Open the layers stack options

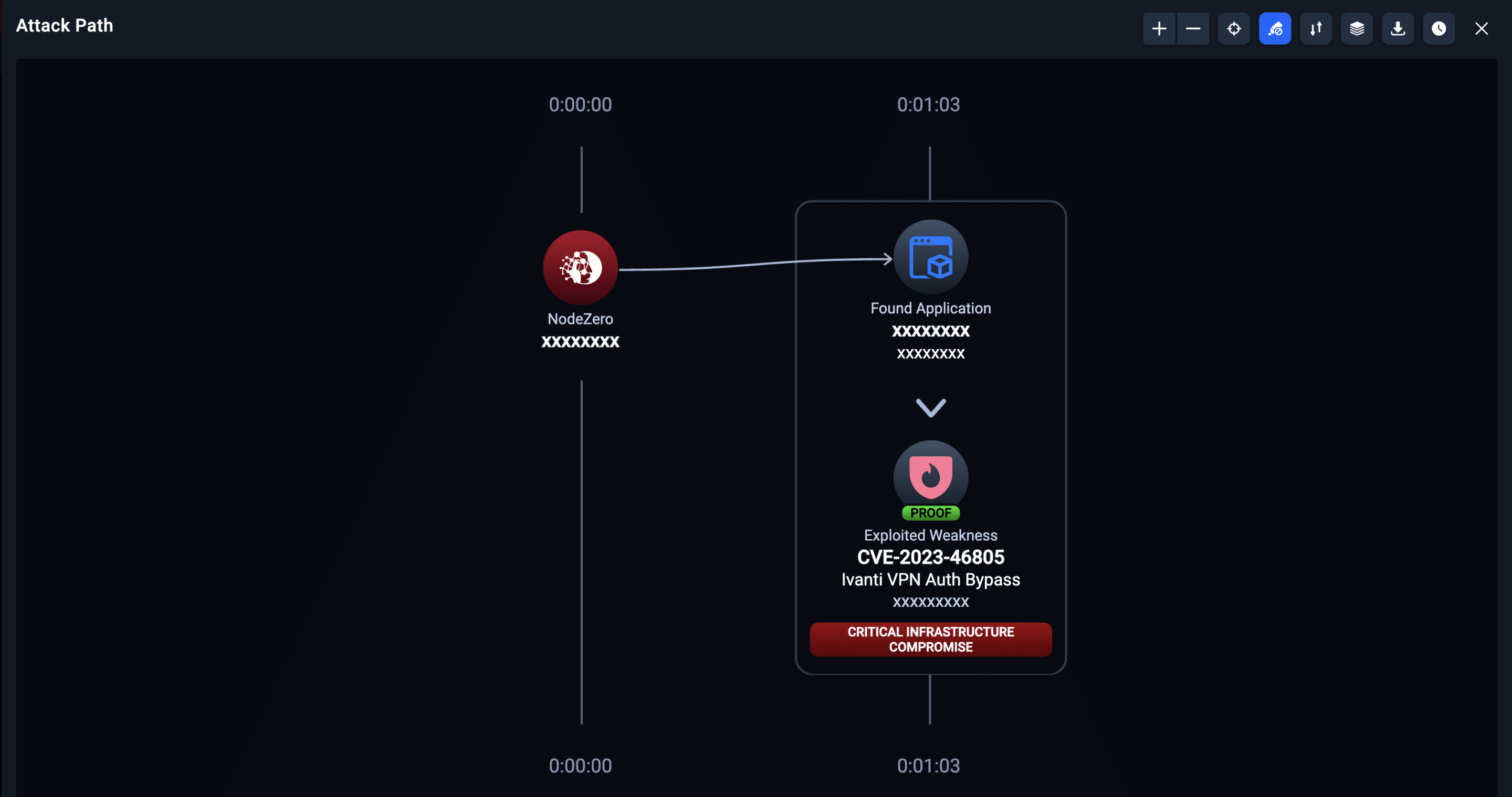(1357, 28)
